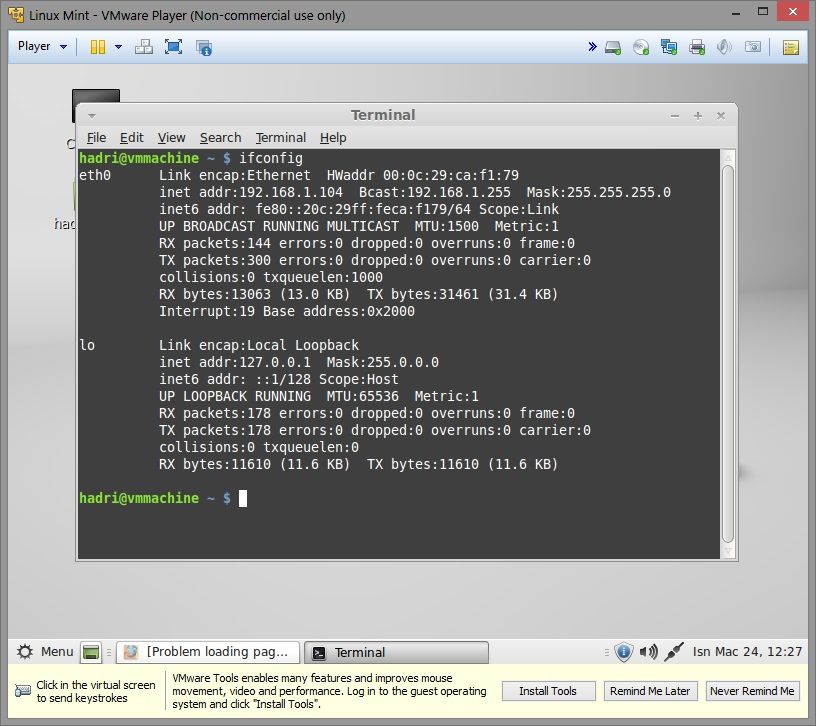Click the printer device icon
Image resolution: width=816 pixels, height=726 pixels.
click(x=697, y=47)
